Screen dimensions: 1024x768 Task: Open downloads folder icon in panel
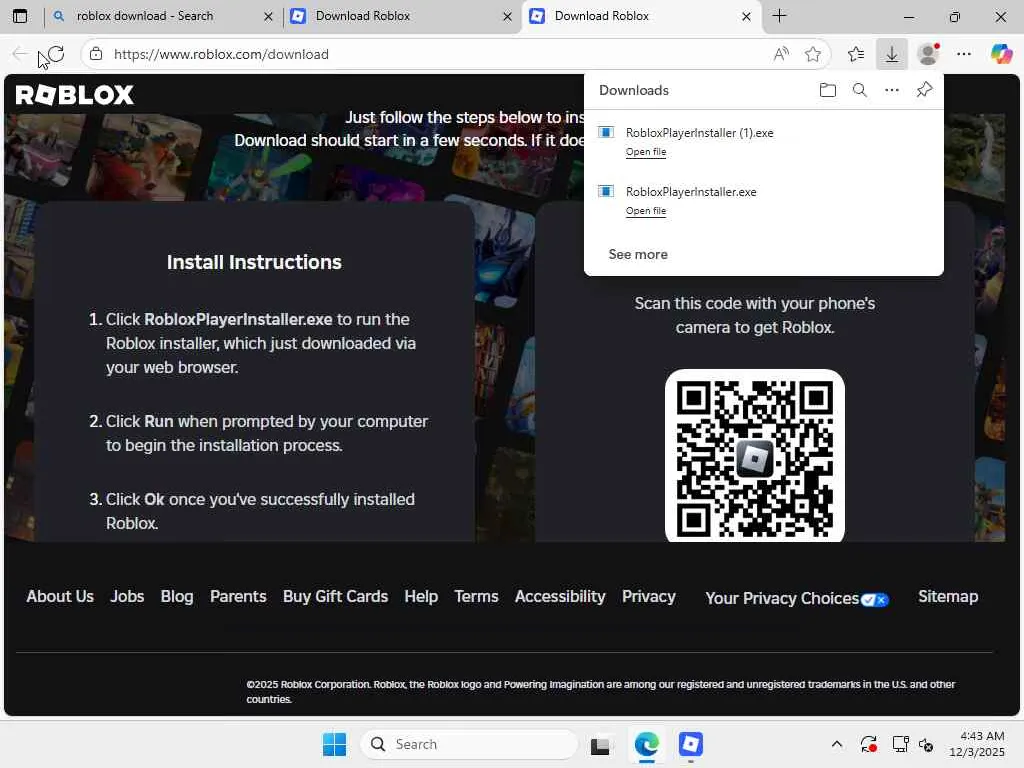pyautogui.click(x=827, y=90)
